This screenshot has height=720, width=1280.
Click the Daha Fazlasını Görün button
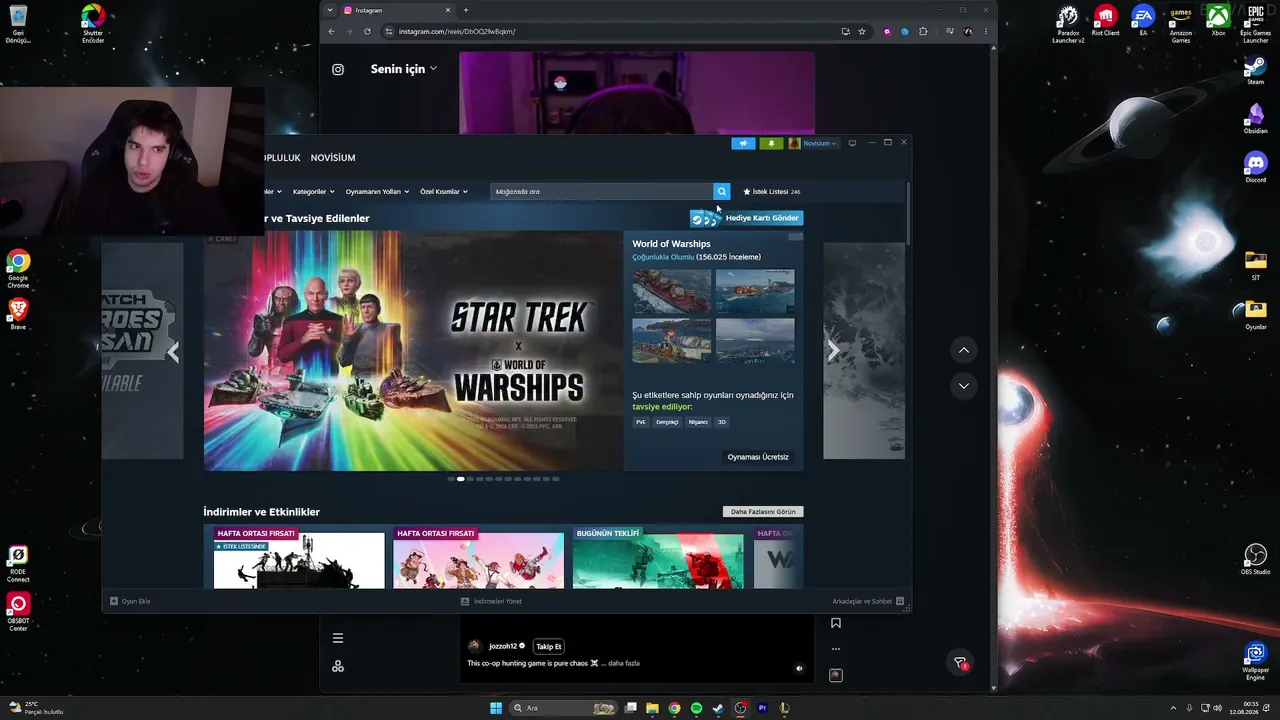pyautogui.click(x=763, y=512)
